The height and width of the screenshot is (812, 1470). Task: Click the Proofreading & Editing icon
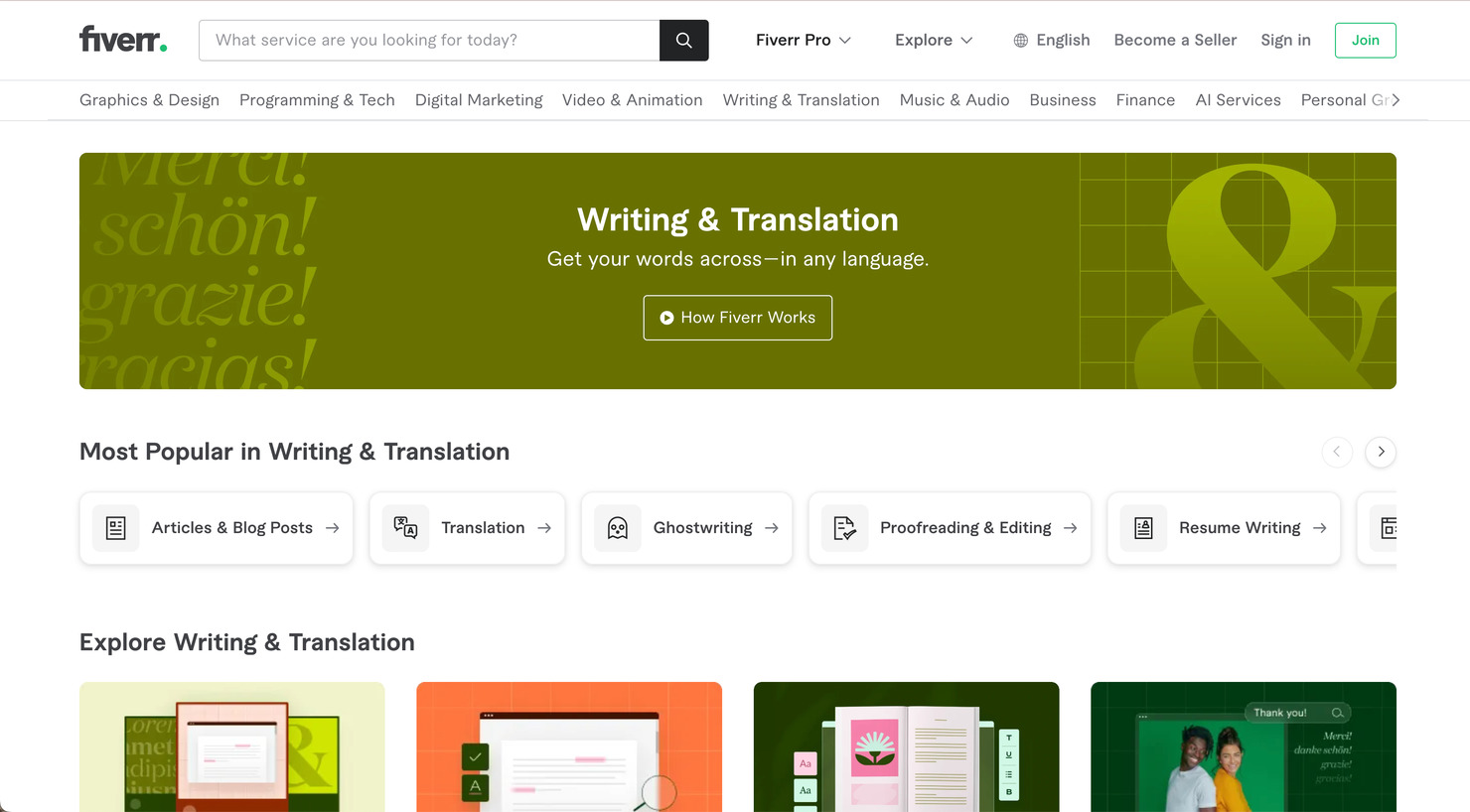(x=844, y=528)
